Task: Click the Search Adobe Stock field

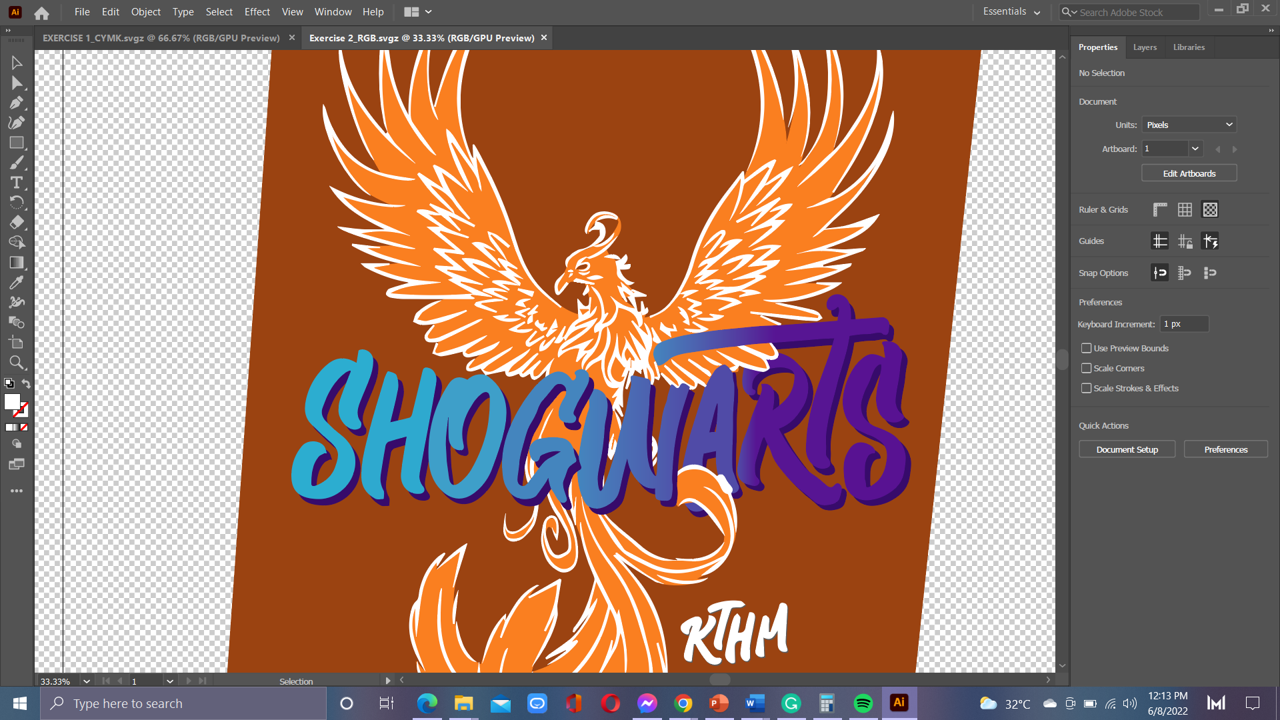Action: tap(1129, 12)
